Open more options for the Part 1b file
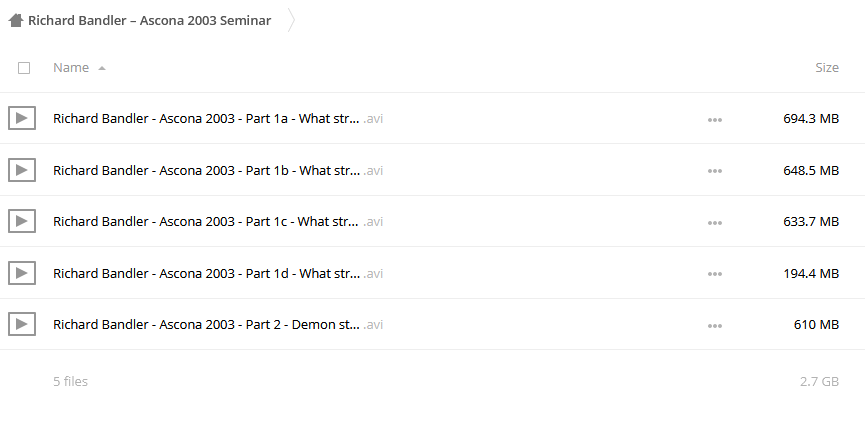The width and height of the screenshot is (865, 427). [714, 171]
